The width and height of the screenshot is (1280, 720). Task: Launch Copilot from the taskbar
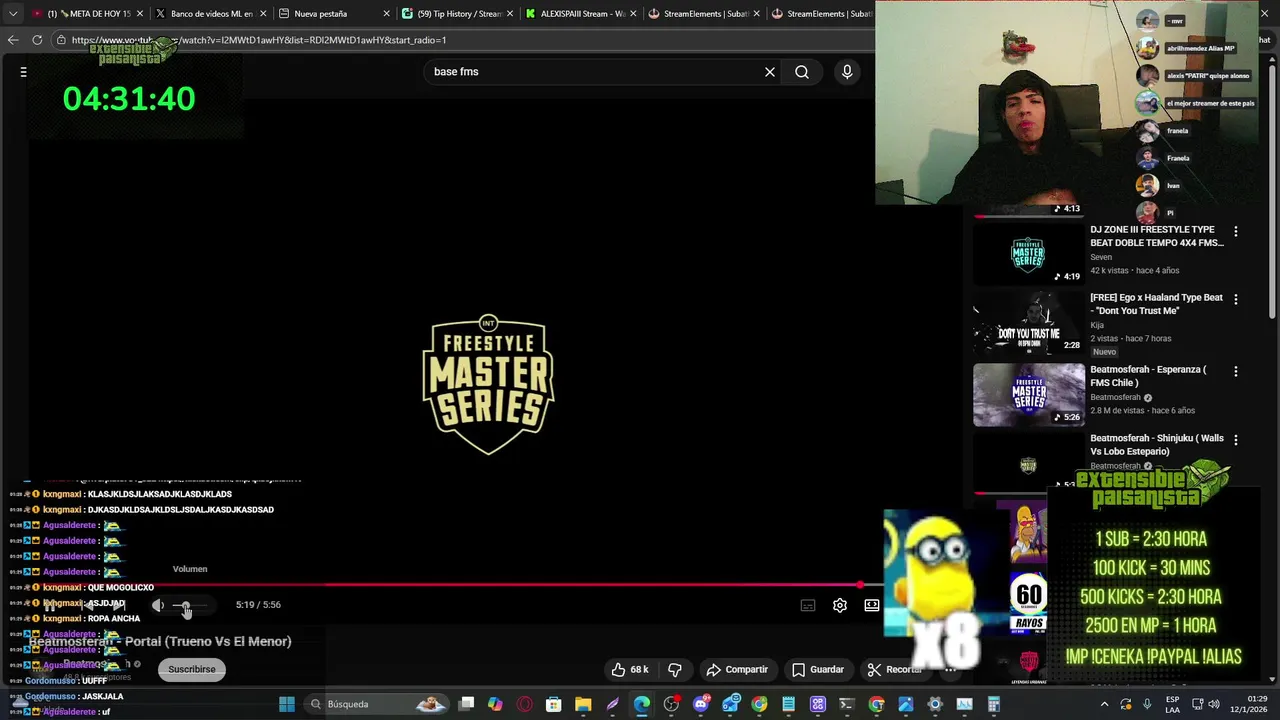tap(495, 704)
